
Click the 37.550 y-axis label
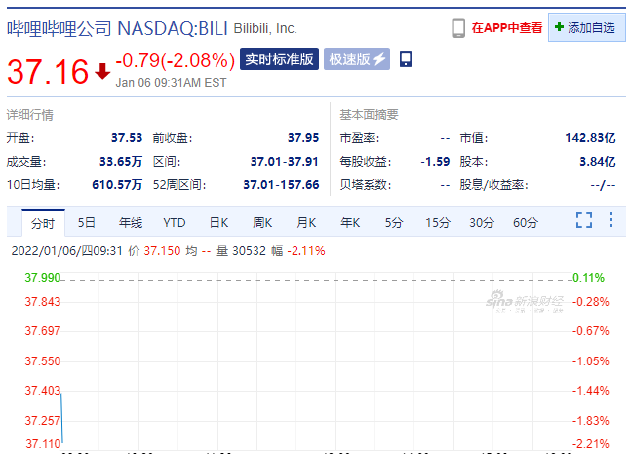pyautogui.click(x=42, y=361)
